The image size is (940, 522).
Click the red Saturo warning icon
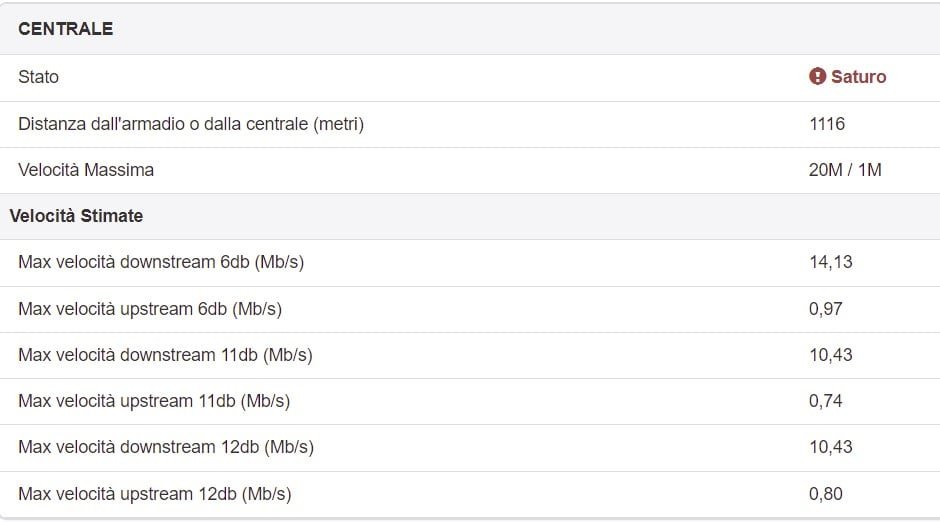click(817, 77)
